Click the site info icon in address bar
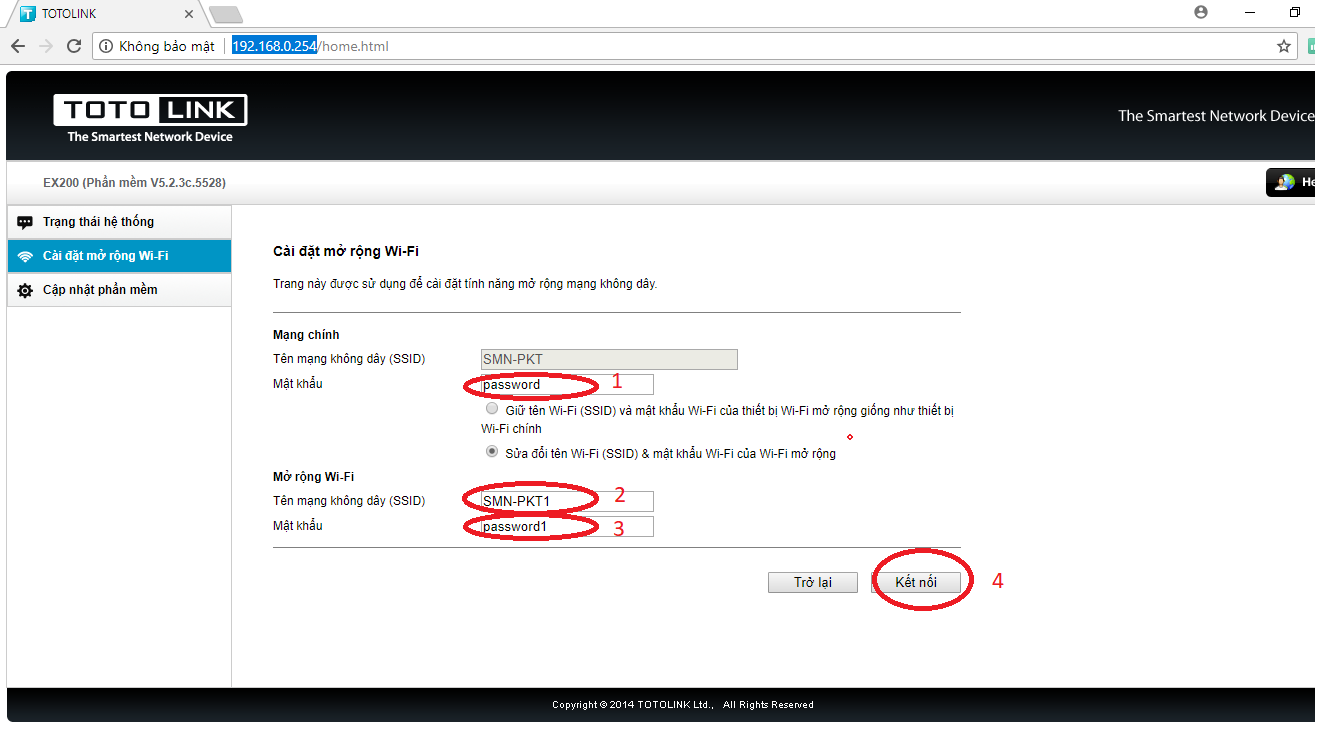Image resolution: width=1339 pixels, height=729 pixels. 106,46
